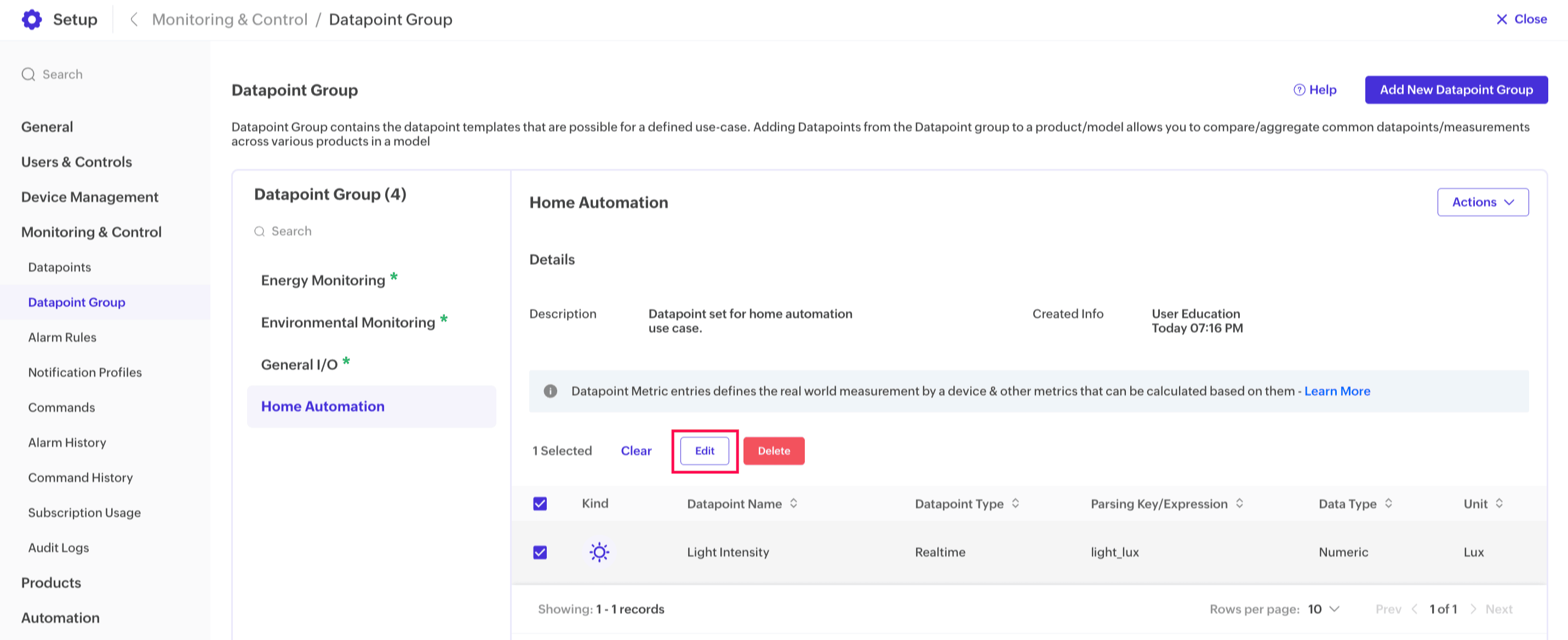Viewport: 1568px width, 640px height.
Task: Open the Learn More link
Action: click(1337, 391)
